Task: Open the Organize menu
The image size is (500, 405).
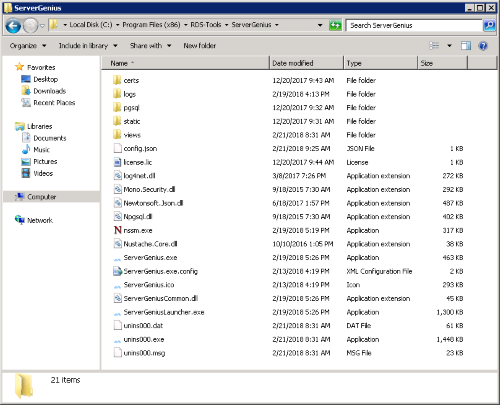Action: click(x=28, y=46)
